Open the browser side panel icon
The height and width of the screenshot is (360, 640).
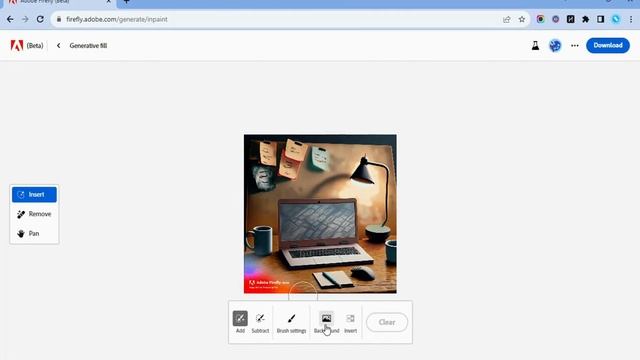tap(600, 19)
